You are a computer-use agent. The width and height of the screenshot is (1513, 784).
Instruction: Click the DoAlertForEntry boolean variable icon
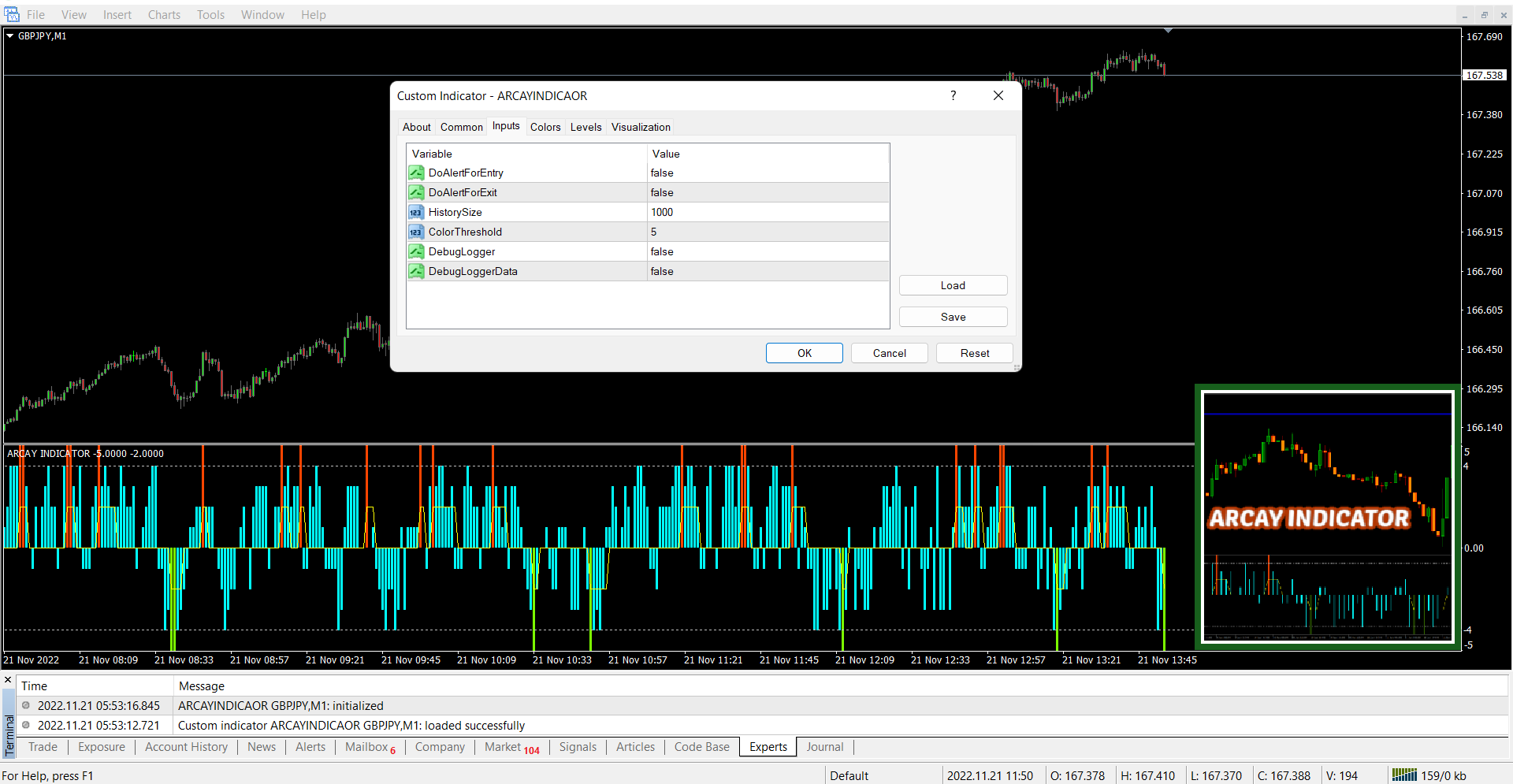tap(416, 173)
